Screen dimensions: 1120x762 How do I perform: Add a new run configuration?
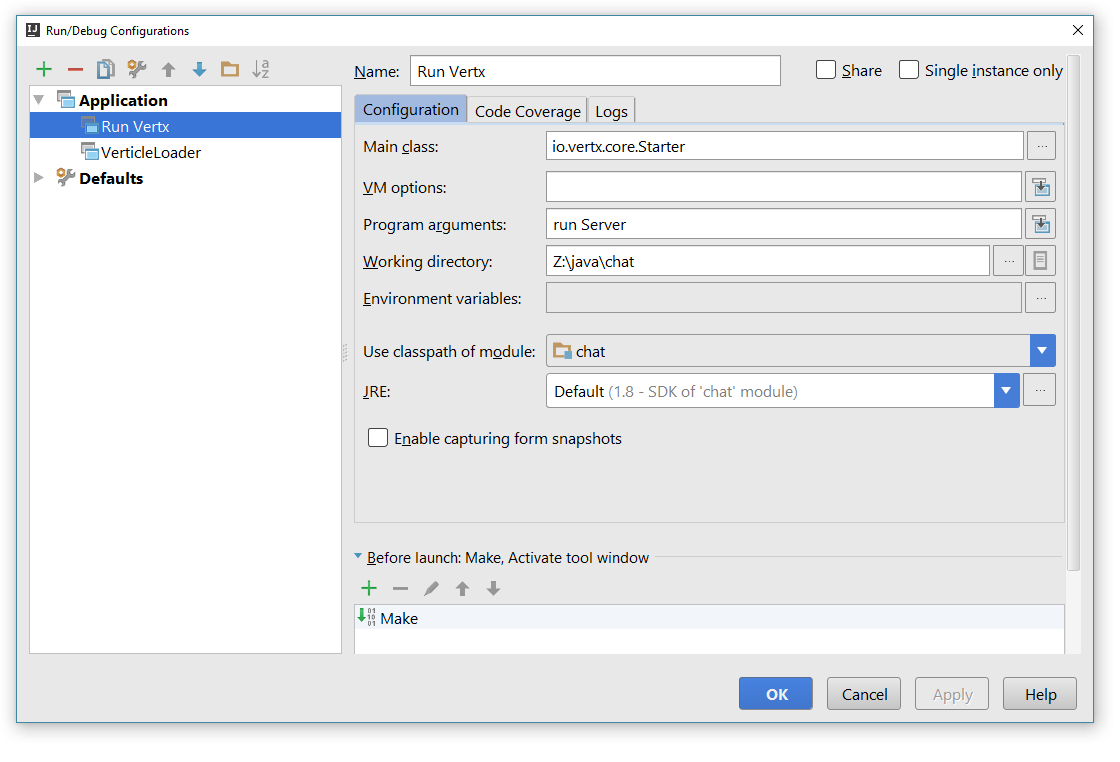[44, 69]
